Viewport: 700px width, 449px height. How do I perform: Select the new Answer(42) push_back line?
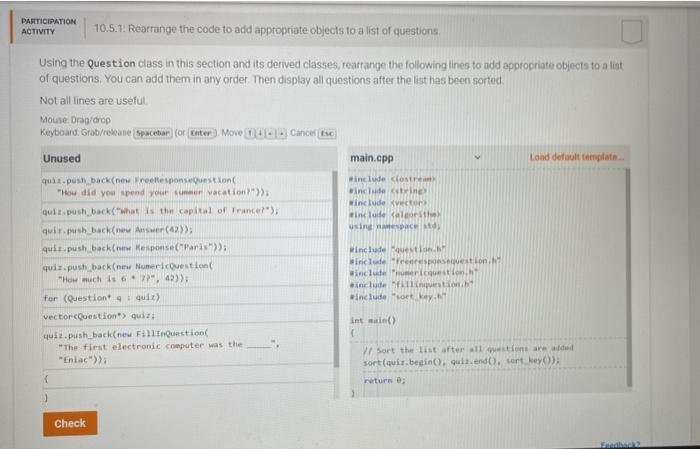coord(188,229)
